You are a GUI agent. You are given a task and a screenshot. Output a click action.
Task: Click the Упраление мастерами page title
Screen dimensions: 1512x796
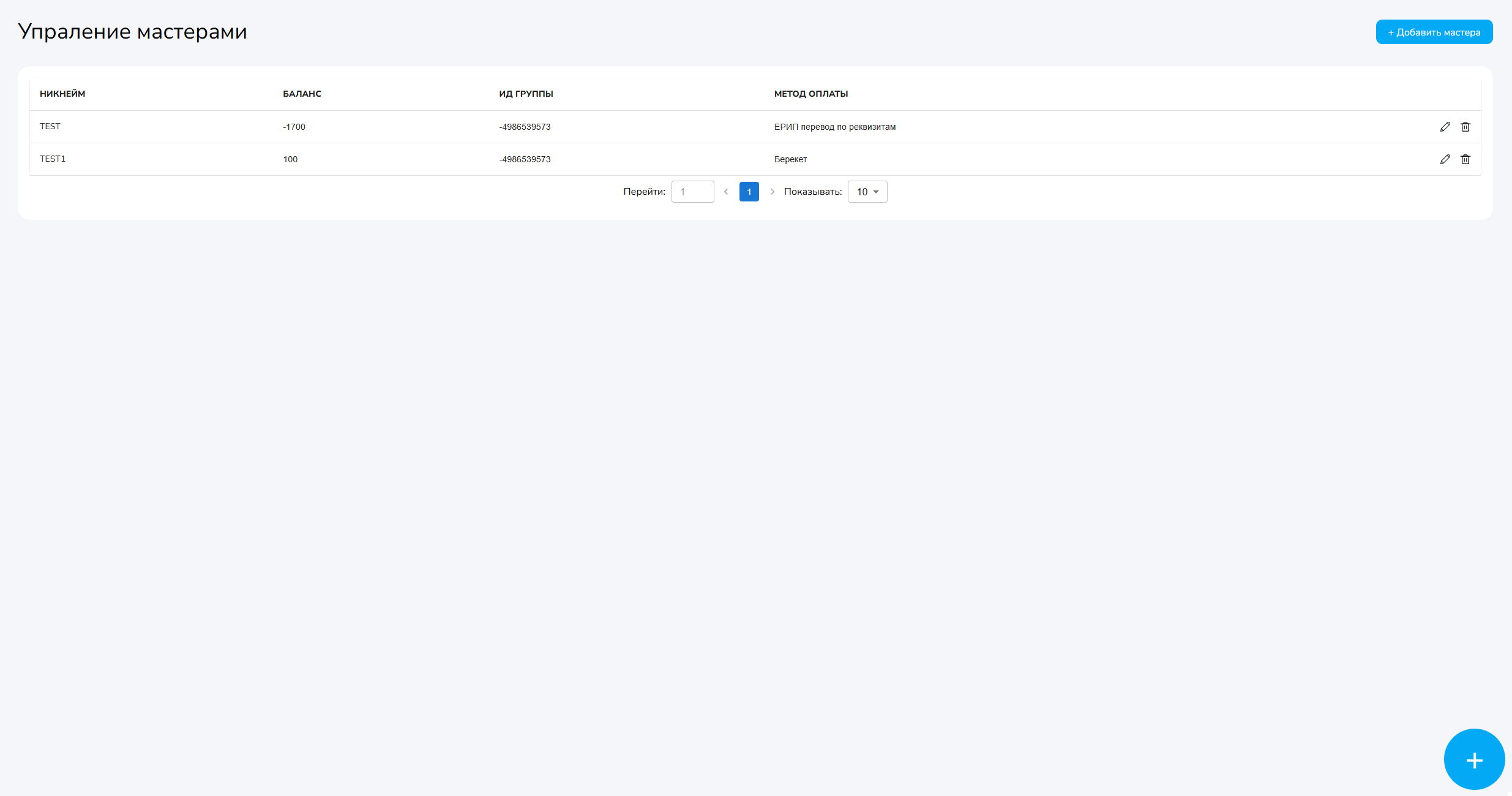click(x=132, y=31)
